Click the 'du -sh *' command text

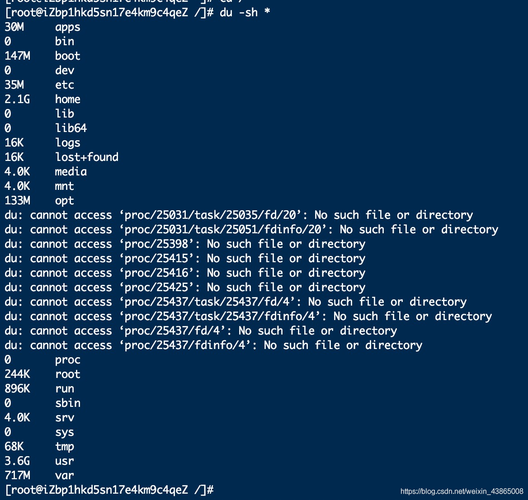(245, 12)
